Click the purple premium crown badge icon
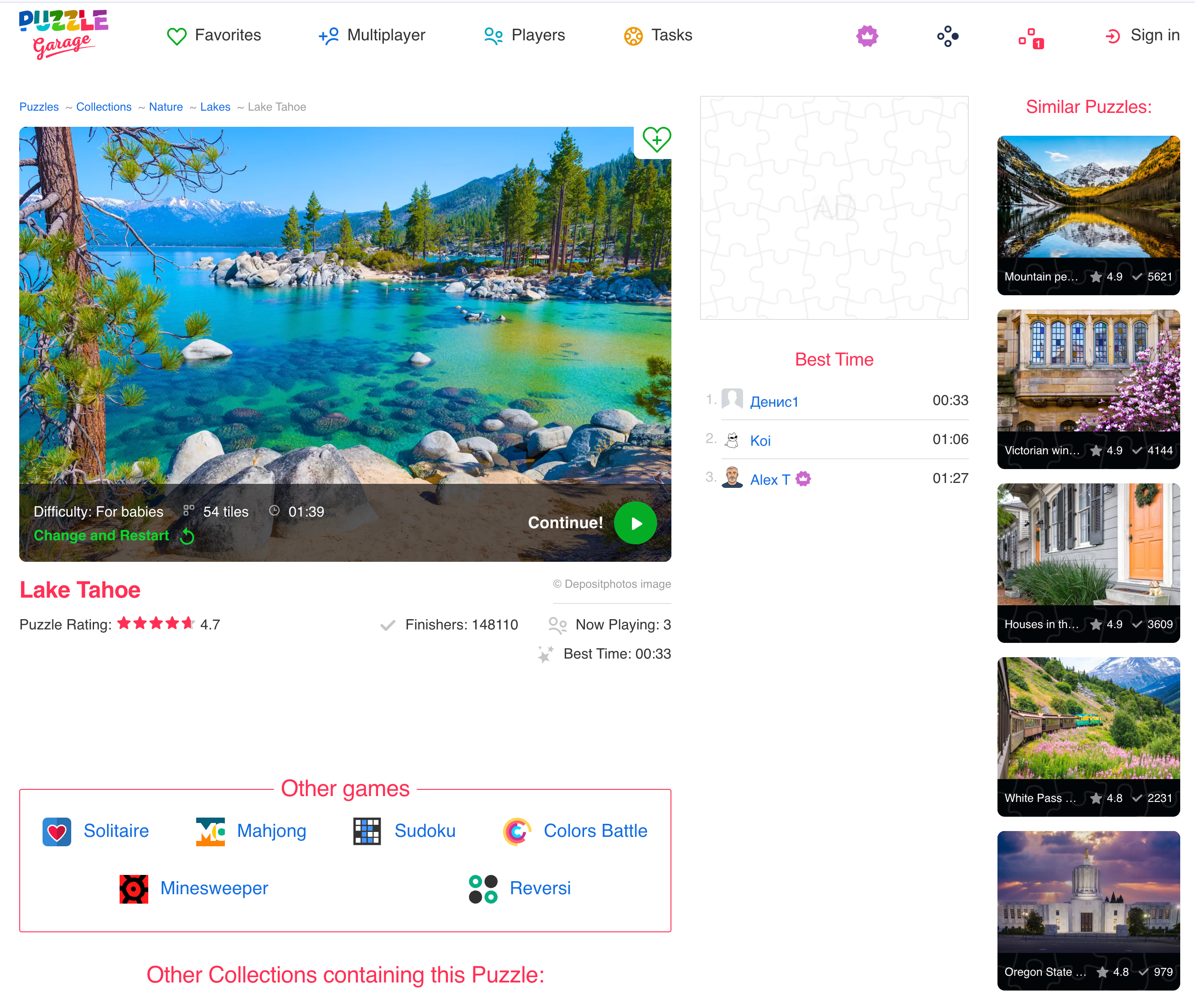This screenshot has width=1195, height=1008. [867, 36]
